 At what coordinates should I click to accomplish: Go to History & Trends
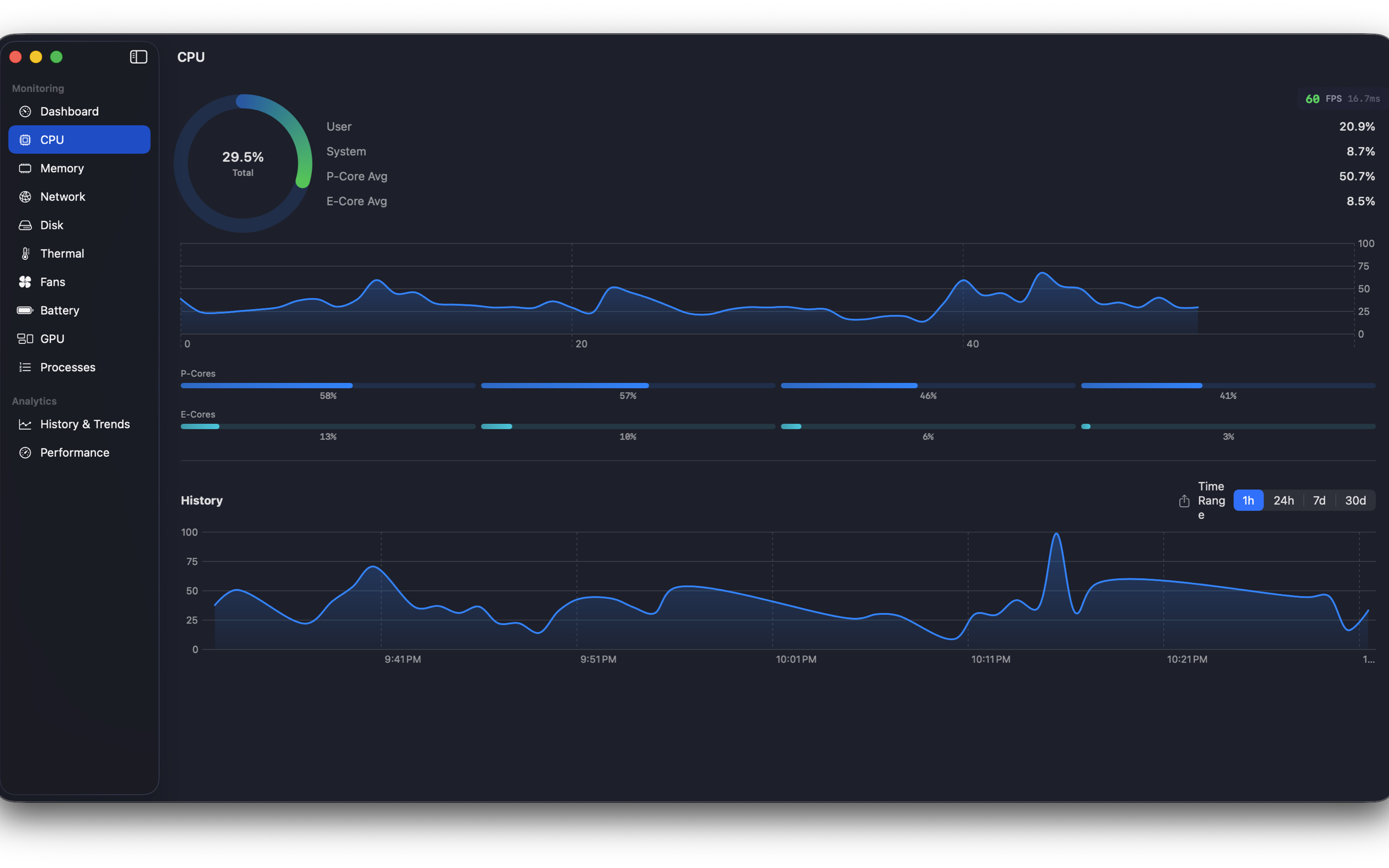85,424
